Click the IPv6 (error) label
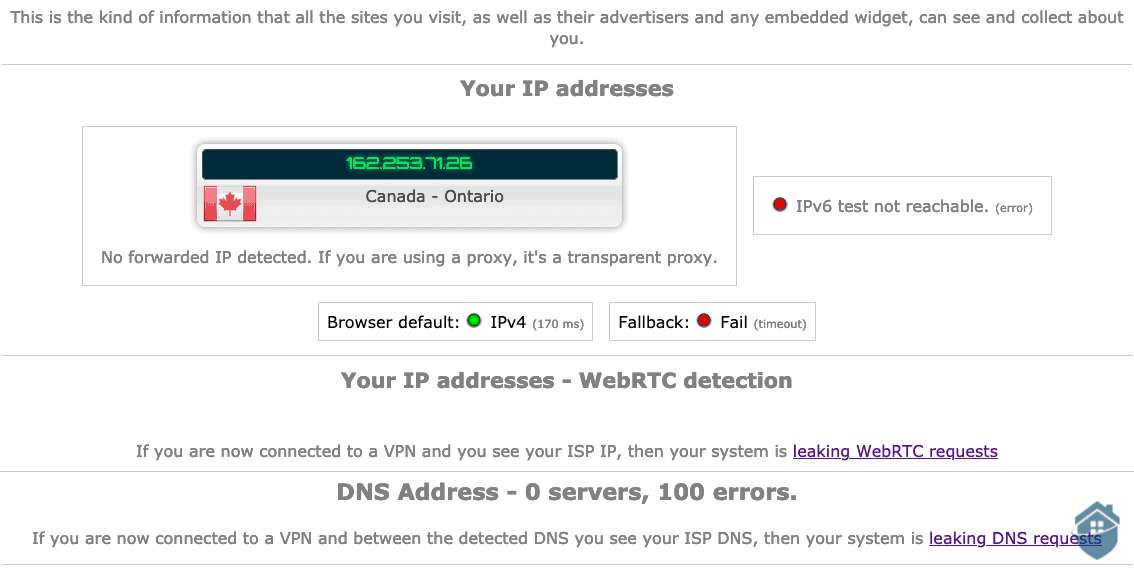The width and height of the screenshot is (1134, 578). click(x=1013, y=208)
